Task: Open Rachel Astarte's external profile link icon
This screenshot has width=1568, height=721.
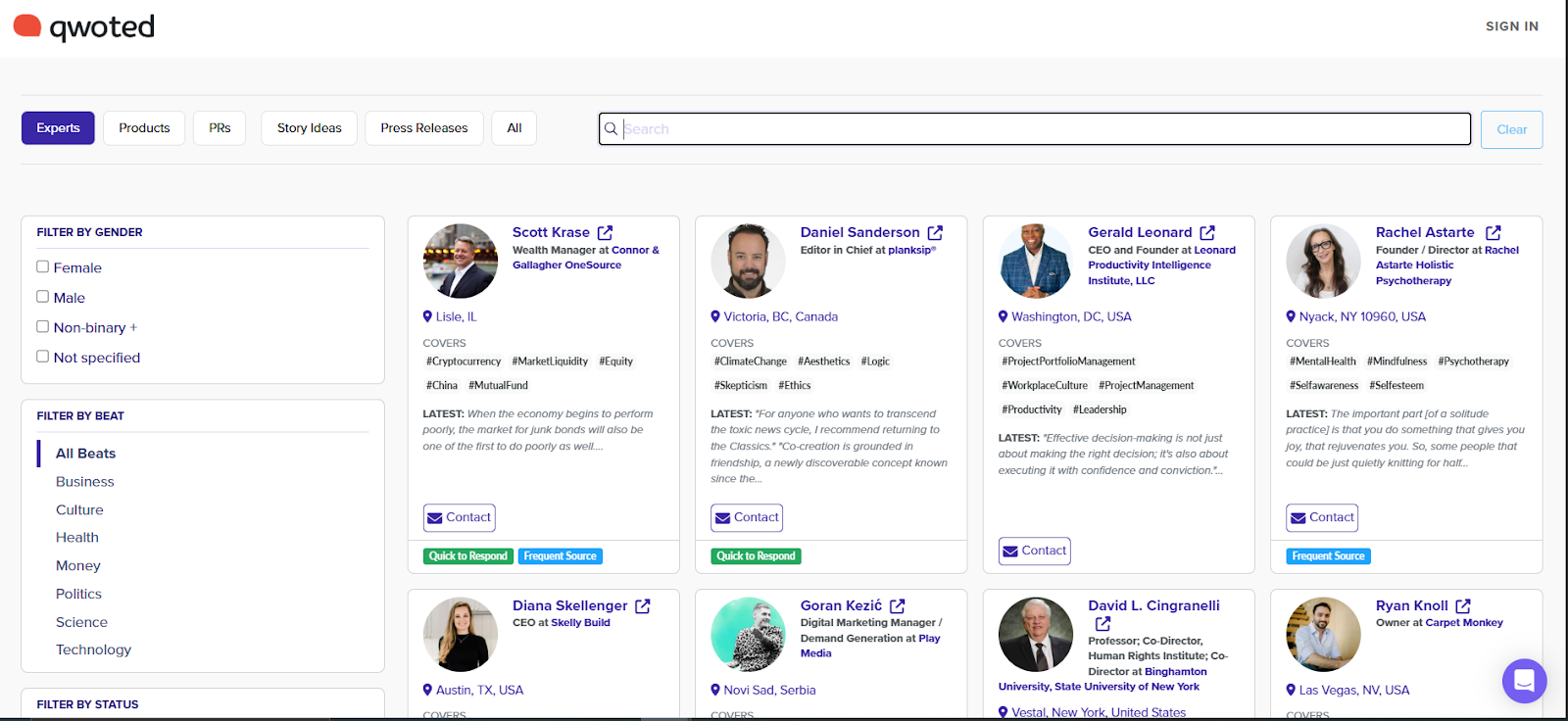Action: 1494,233
